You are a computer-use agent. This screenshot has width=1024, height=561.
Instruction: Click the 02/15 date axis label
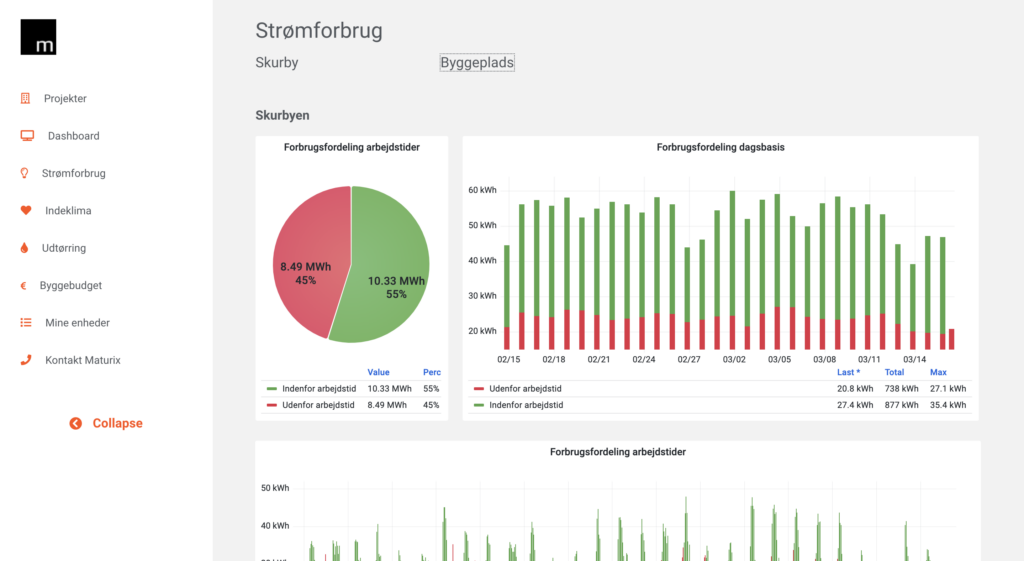click(509, 360)
